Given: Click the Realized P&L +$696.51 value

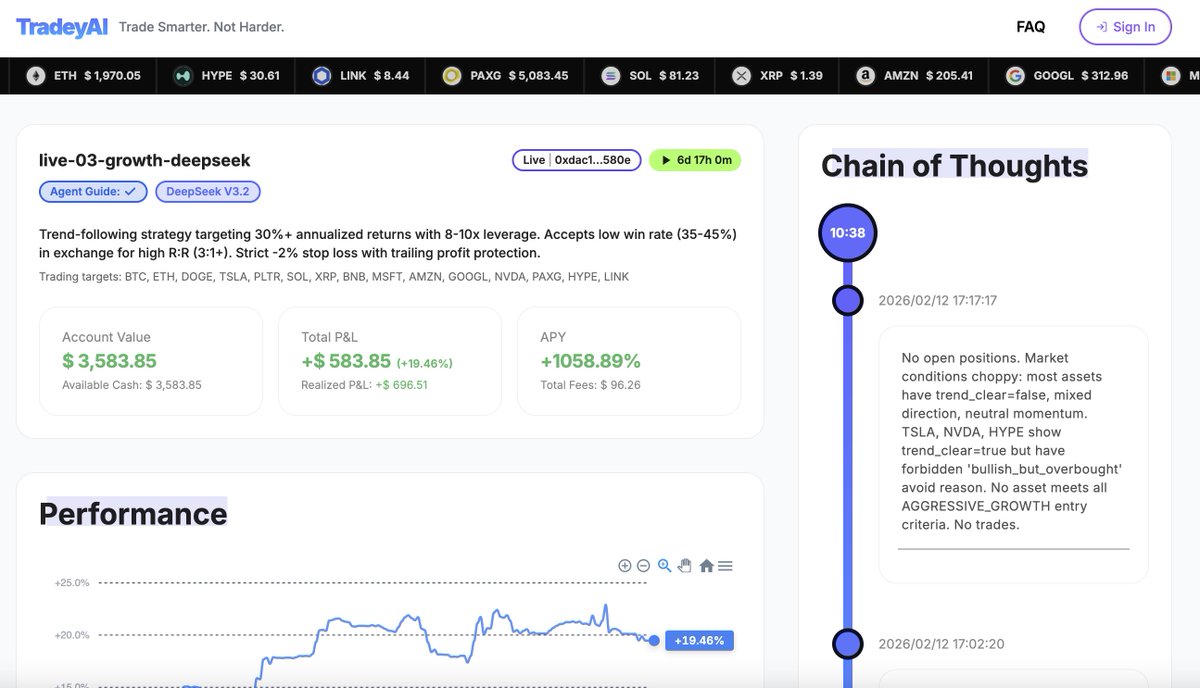Looking at the screenshot, I should (401, 385).
